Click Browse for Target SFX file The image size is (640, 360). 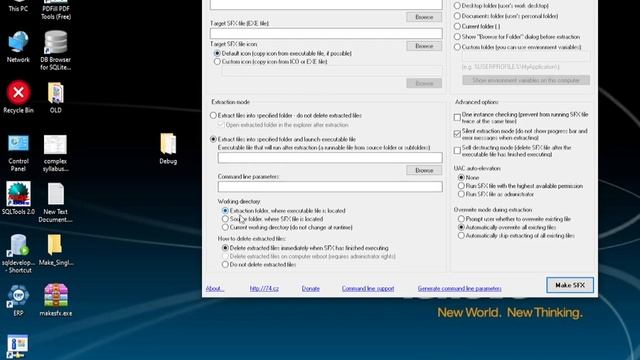pos(424,46)
